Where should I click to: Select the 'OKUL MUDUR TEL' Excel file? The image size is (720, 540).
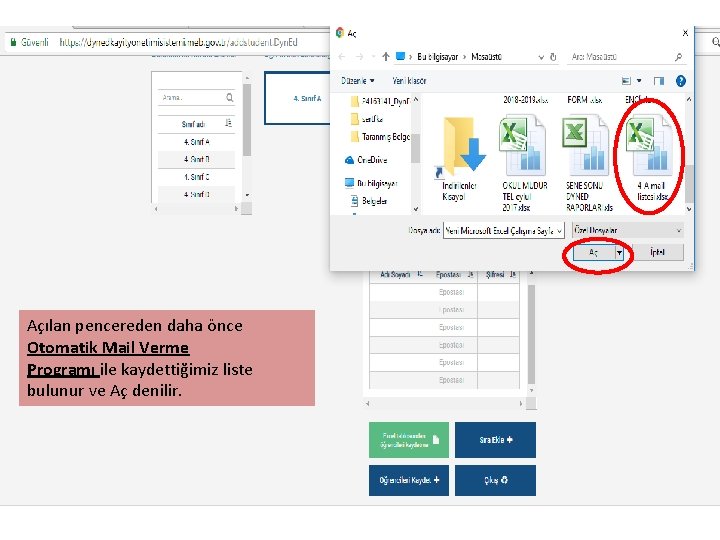(x=524, y=163)
